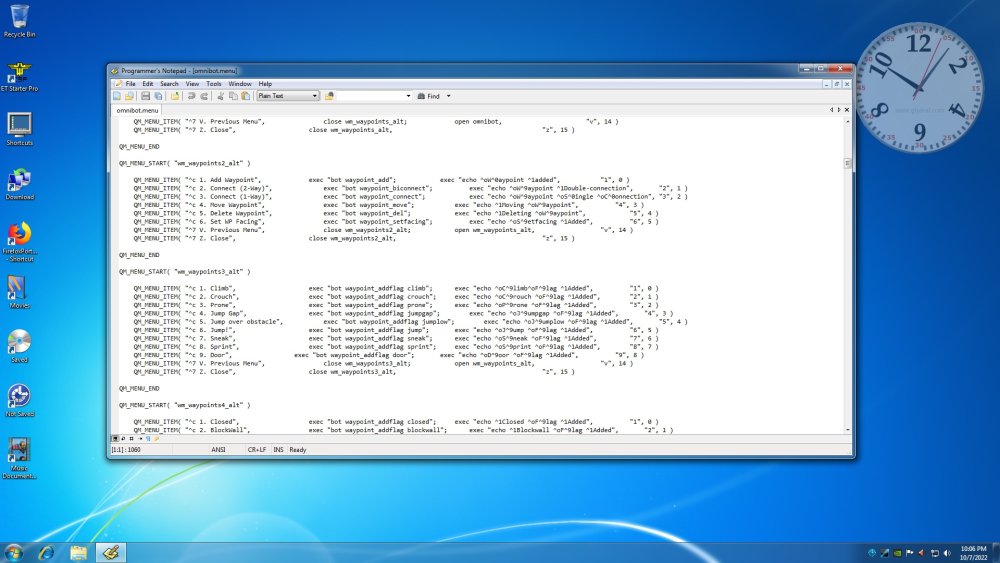1000x563 pixels.
Task: Open the Help menu
Action: click(x=265, y=84)
